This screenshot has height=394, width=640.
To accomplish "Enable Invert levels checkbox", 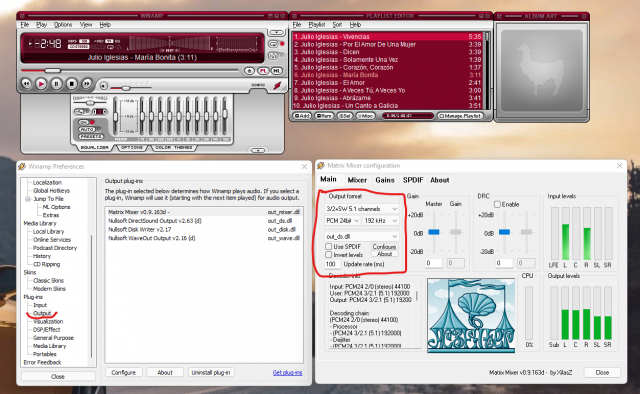I will 329,255.
